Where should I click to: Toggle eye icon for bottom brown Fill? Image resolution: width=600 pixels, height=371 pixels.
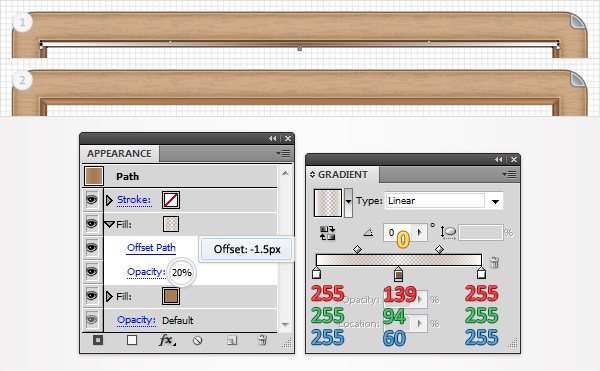[91, 296]
